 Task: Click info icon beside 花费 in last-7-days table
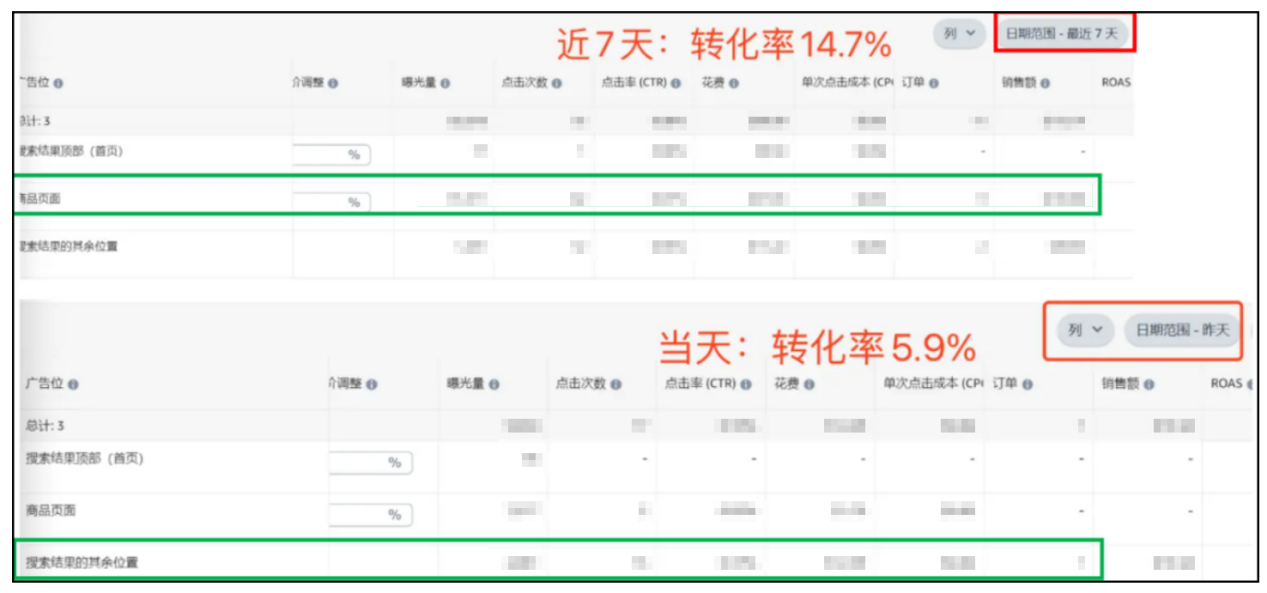[734, 84]
